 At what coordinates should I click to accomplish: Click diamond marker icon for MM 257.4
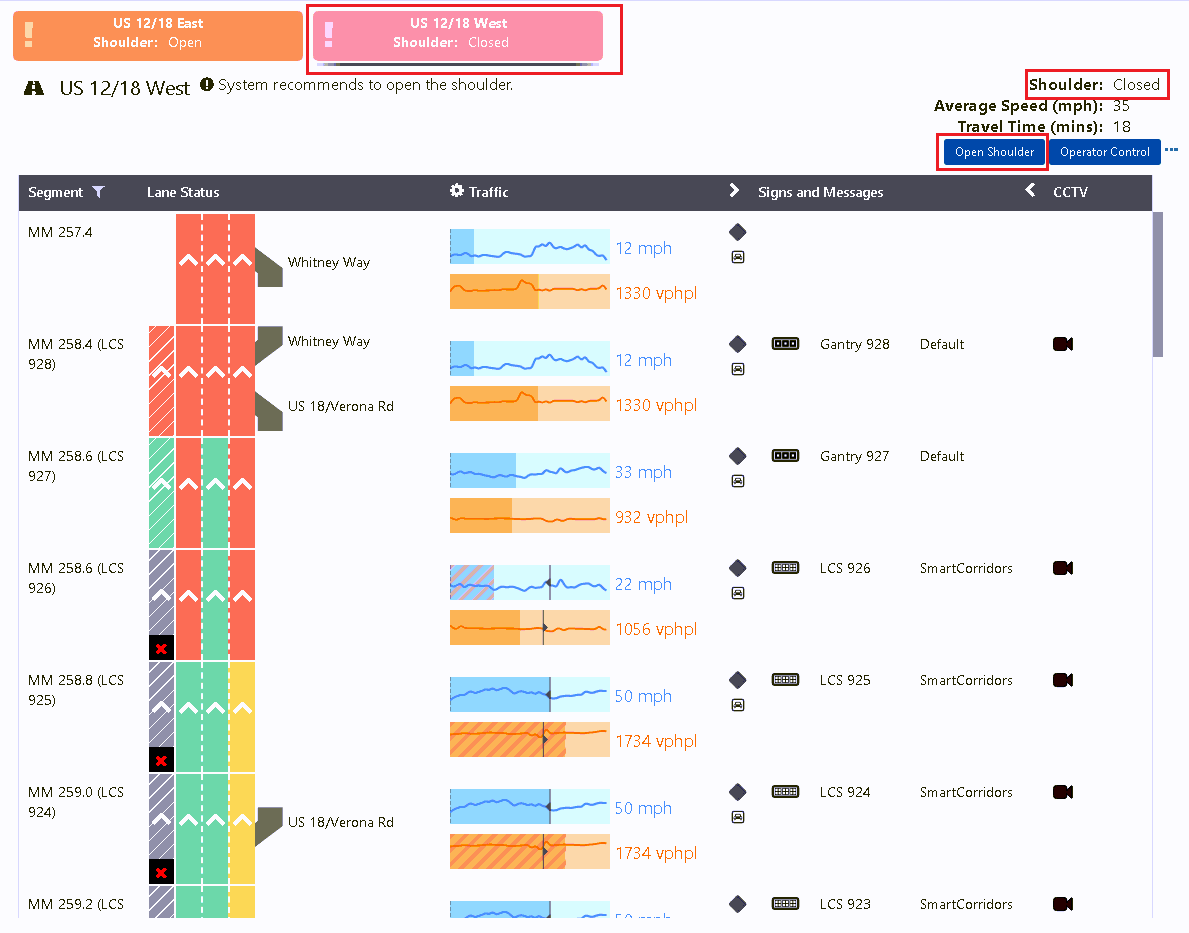[737, 232]
